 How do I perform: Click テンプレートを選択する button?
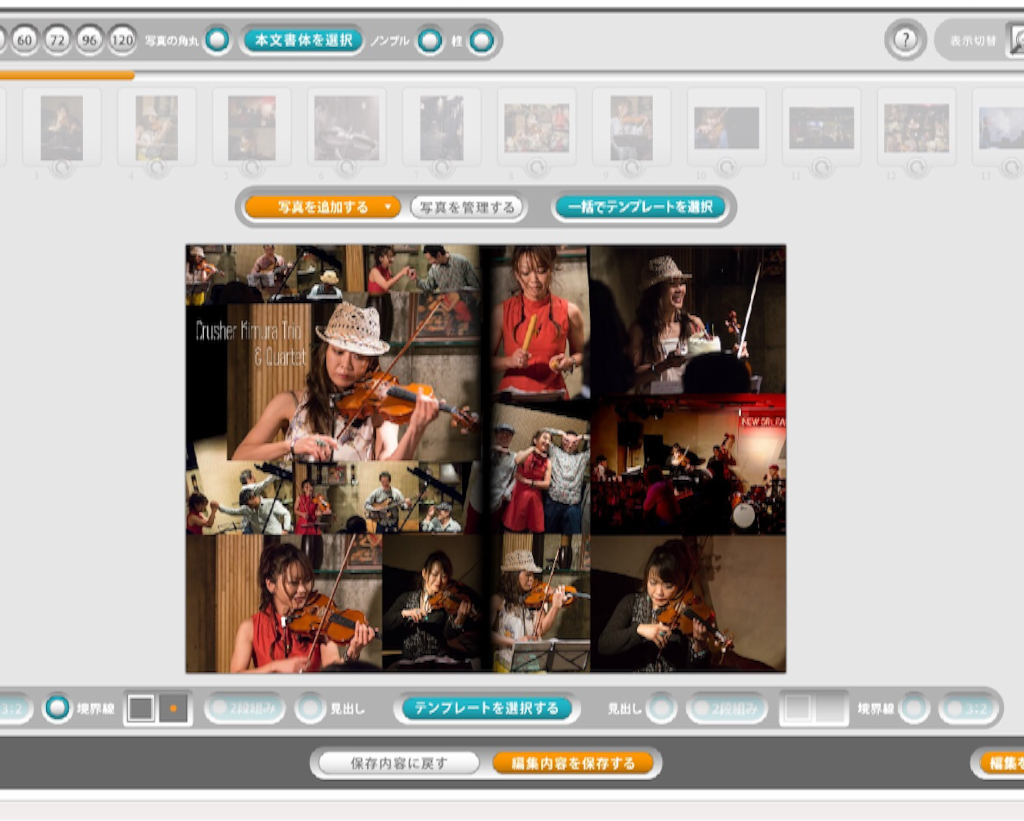[x=487, y=708]
